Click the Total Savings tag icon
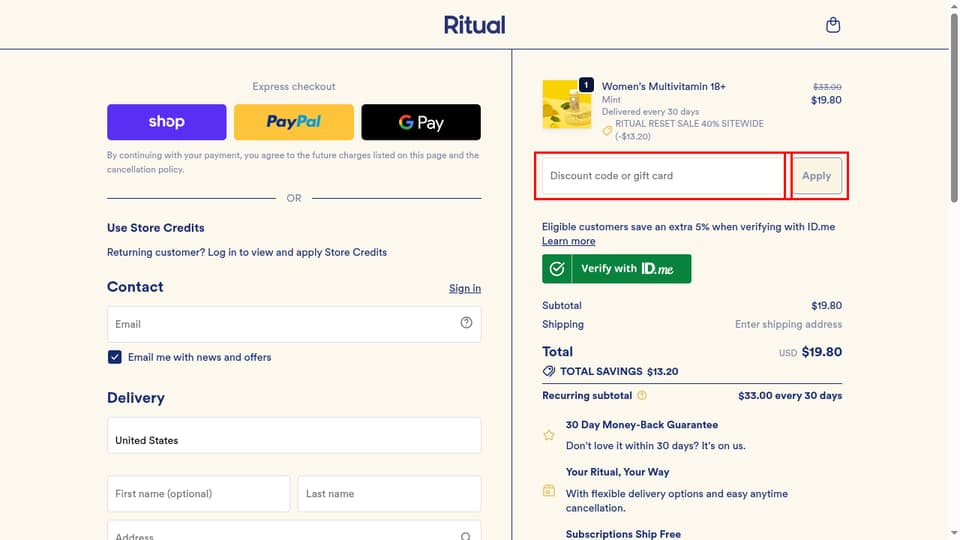960x540 pixels. coord(549,371)
